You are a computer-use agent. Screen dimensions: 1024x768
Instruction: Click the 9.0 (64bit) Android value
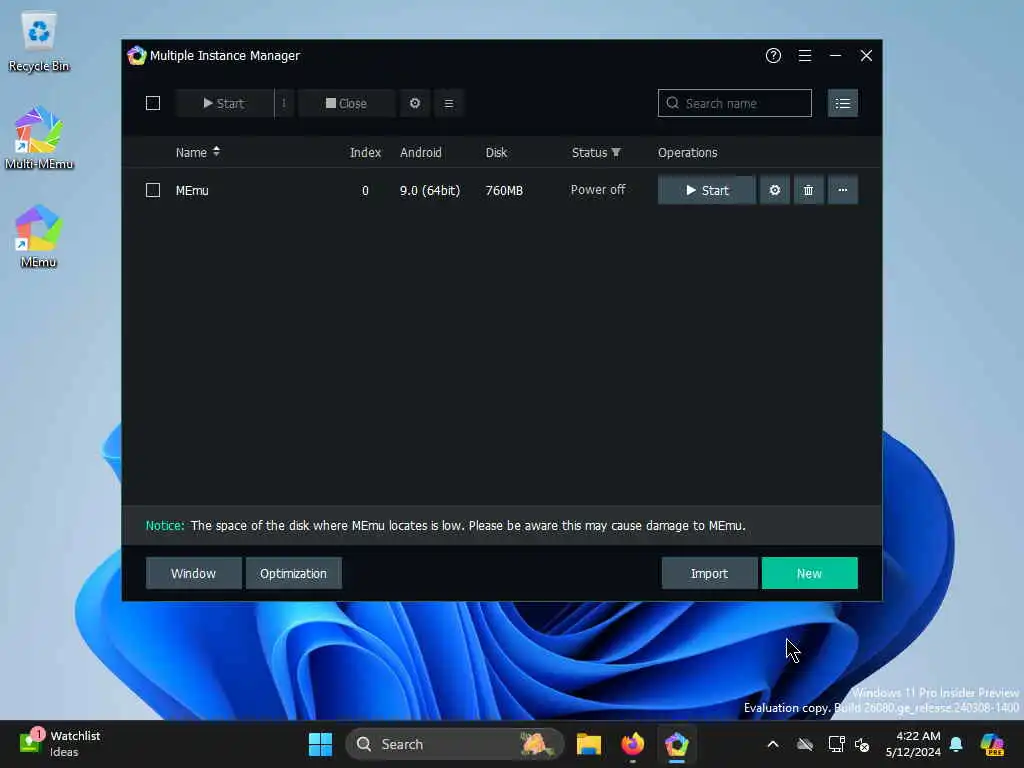coord(430,191)
